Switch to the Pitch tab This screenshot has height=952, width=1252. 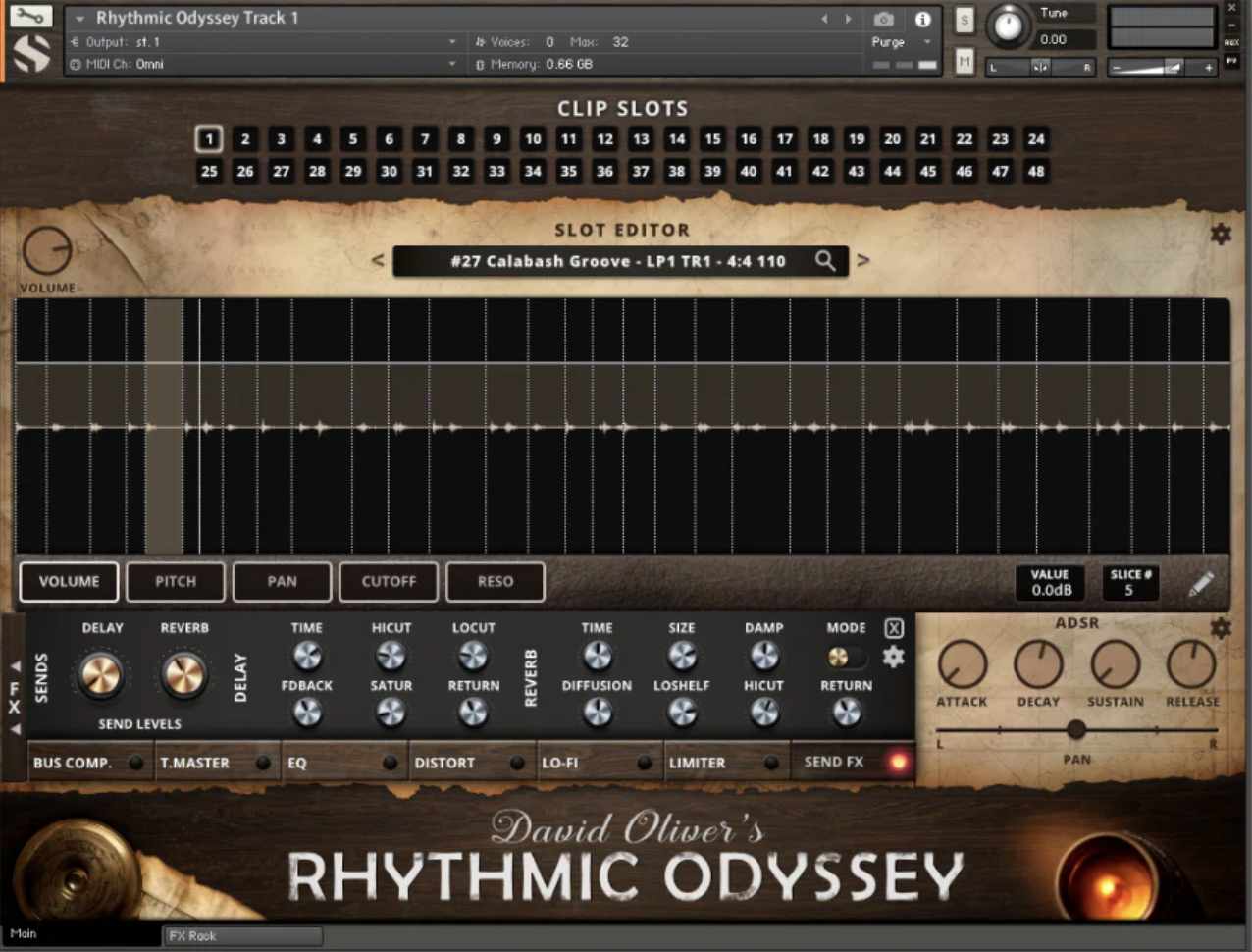coord(176,581)
